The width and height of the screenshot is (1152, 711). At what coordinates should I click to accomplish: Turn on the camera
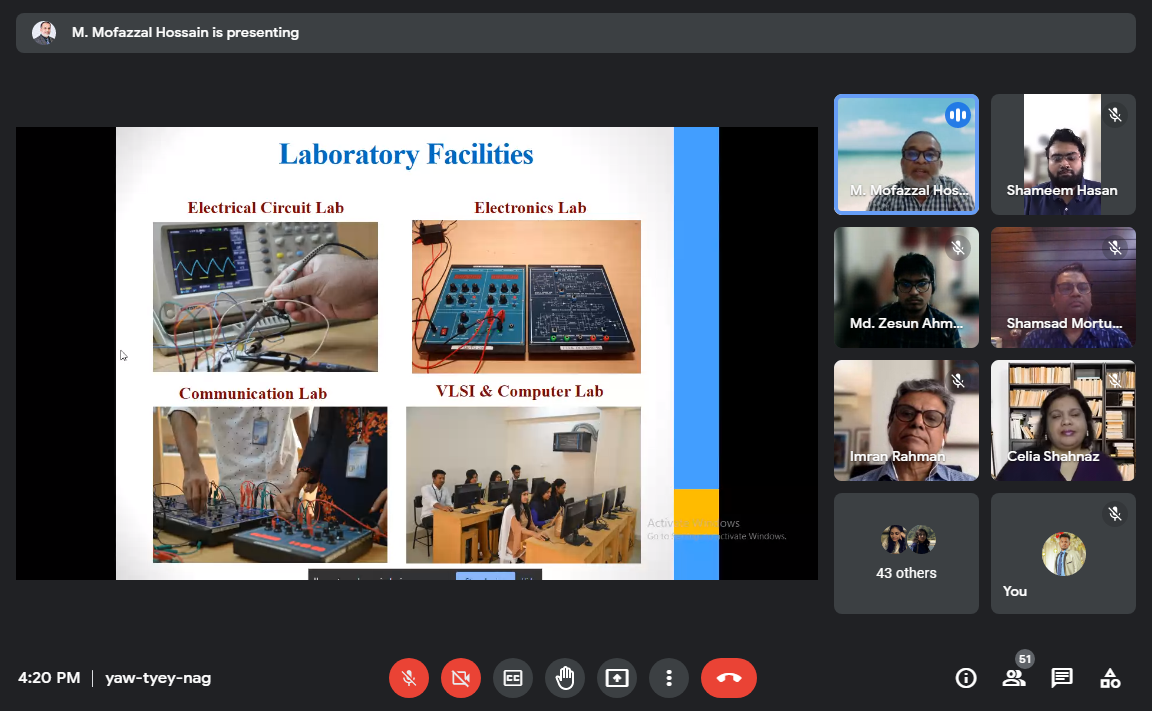461,678
